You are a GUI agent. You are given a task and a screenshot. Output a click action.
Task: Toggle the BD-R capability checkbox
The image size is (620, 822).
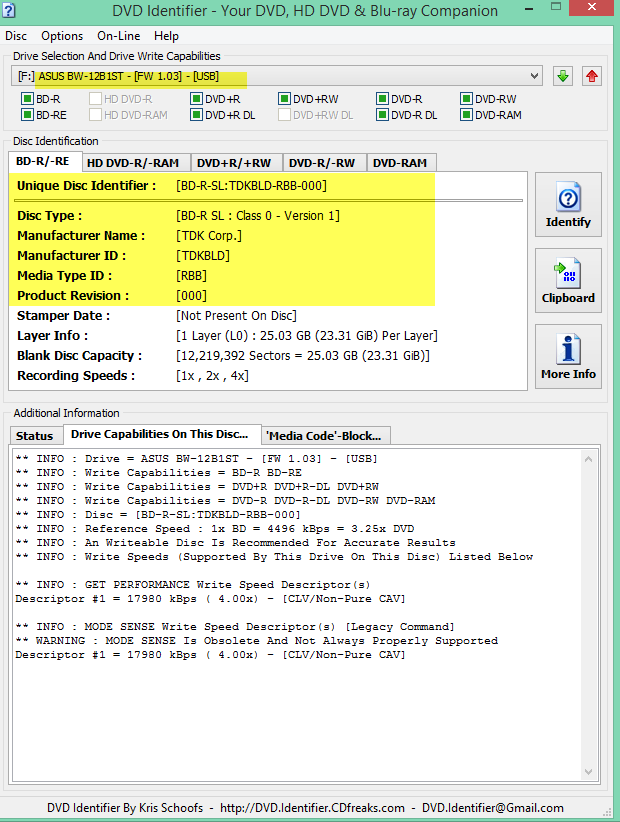(x=27, y=99)
